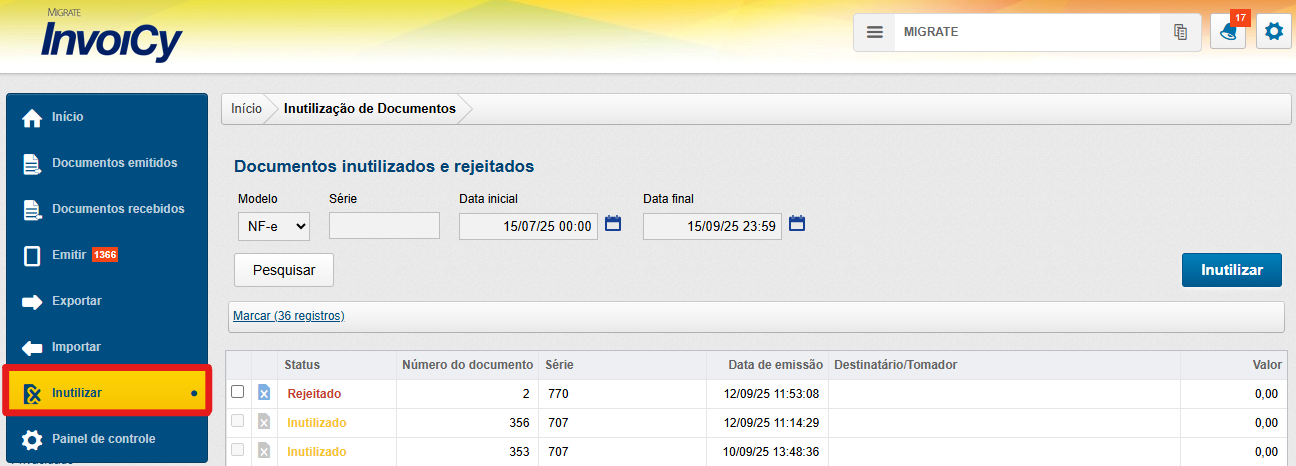Click into the Série input field
The height and width of the screenshot is (466, 1296).
[384, 226]
